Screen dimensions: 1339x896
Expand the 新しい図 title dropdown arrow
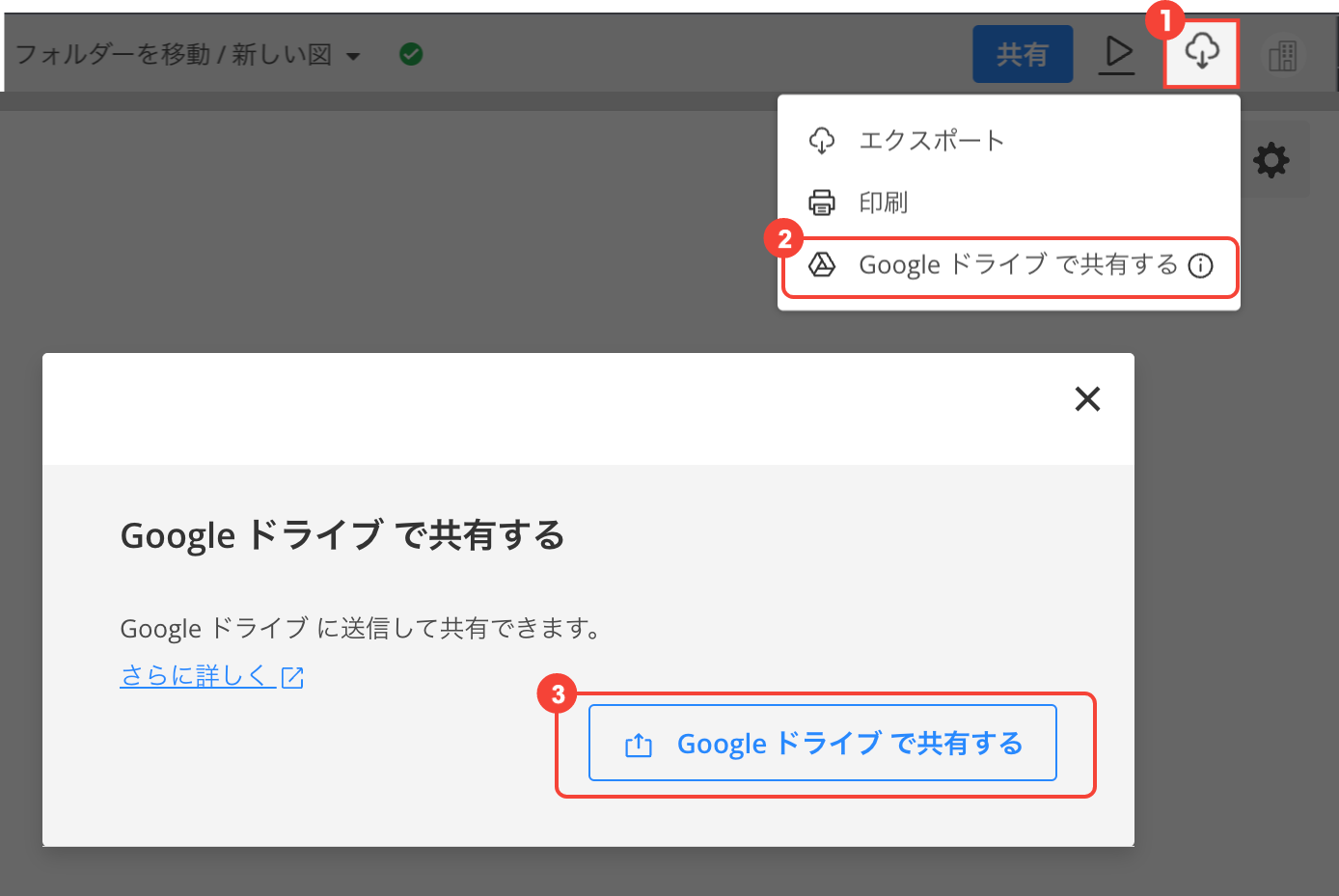click(x=353, y=56)
